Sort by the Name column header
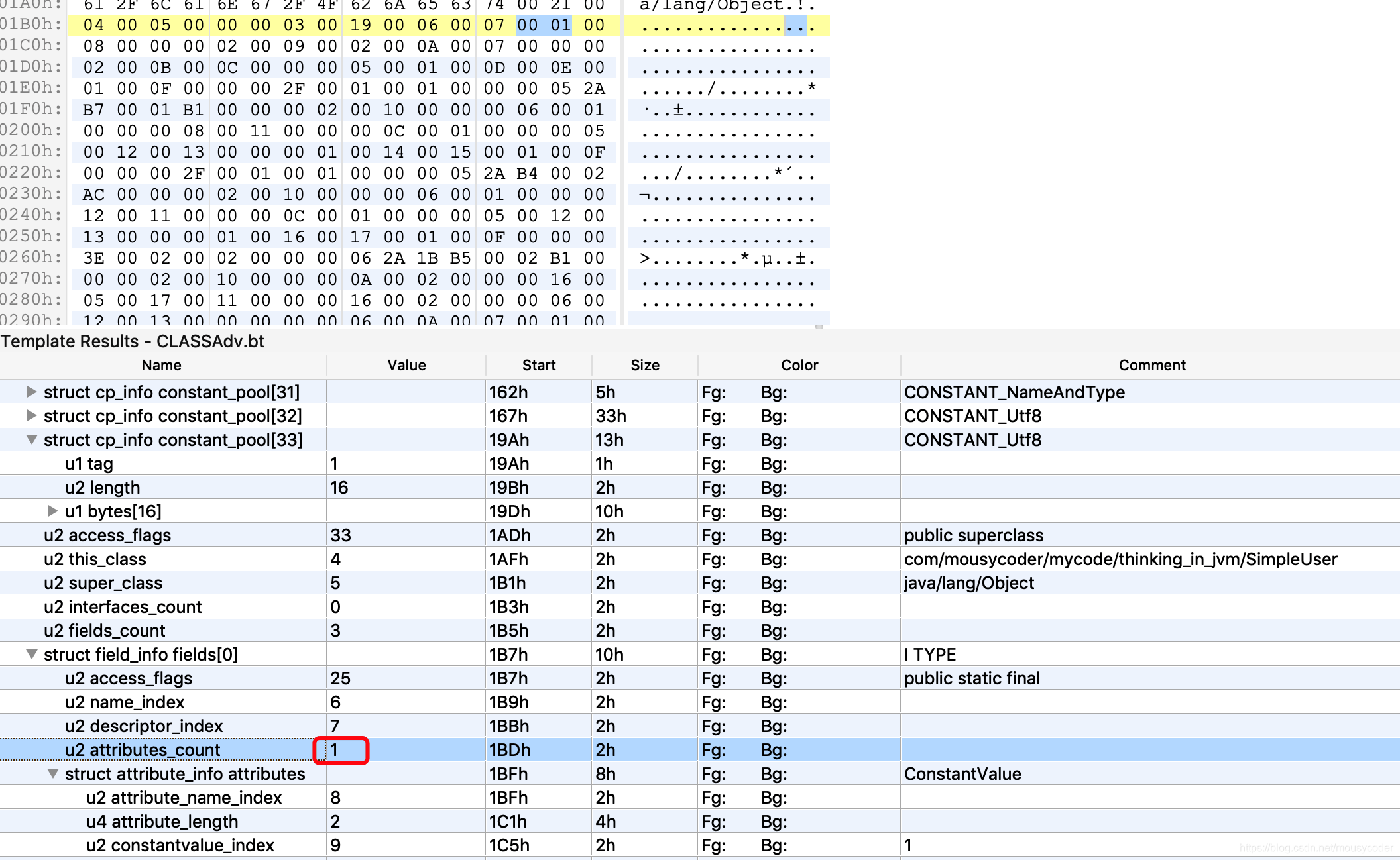 (161, 365)
